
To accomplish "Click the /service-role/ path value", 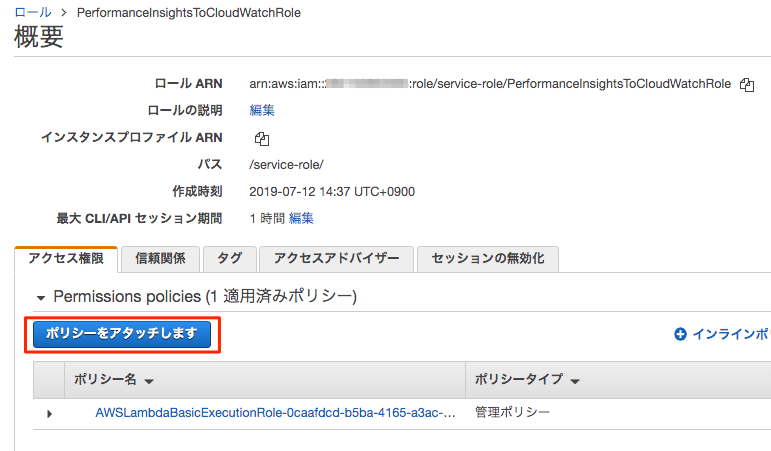I will click(286, 164).
